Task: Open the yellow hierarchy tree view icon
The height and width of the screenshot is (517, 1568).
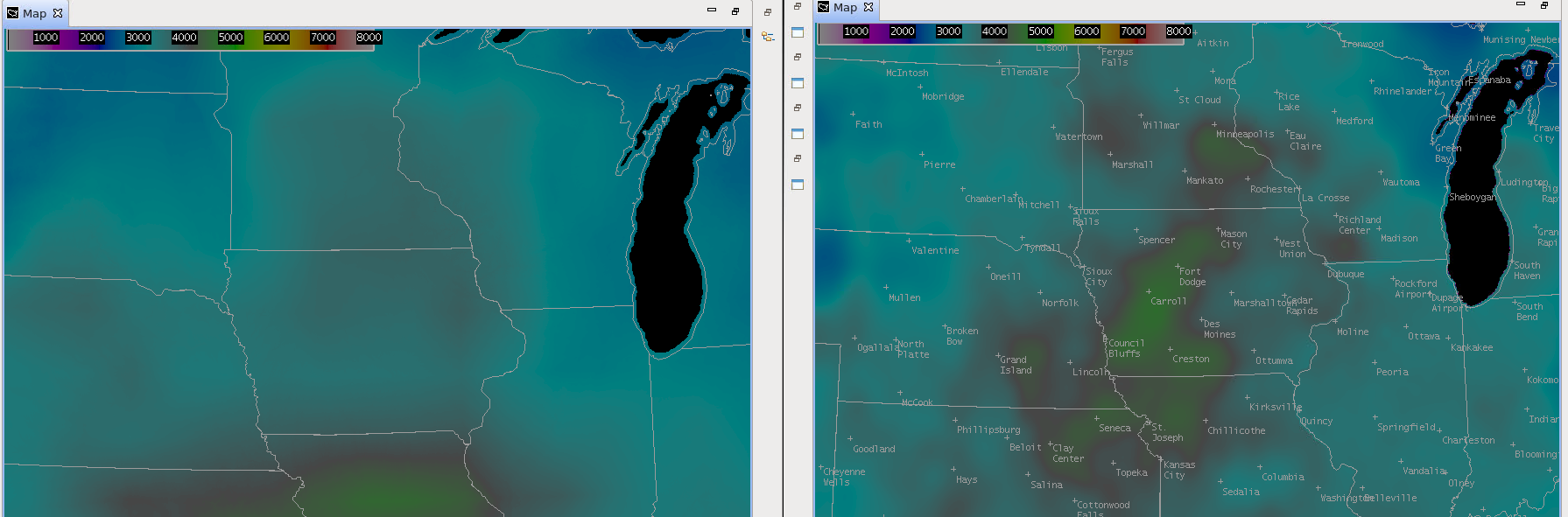Action: (768, 37)
